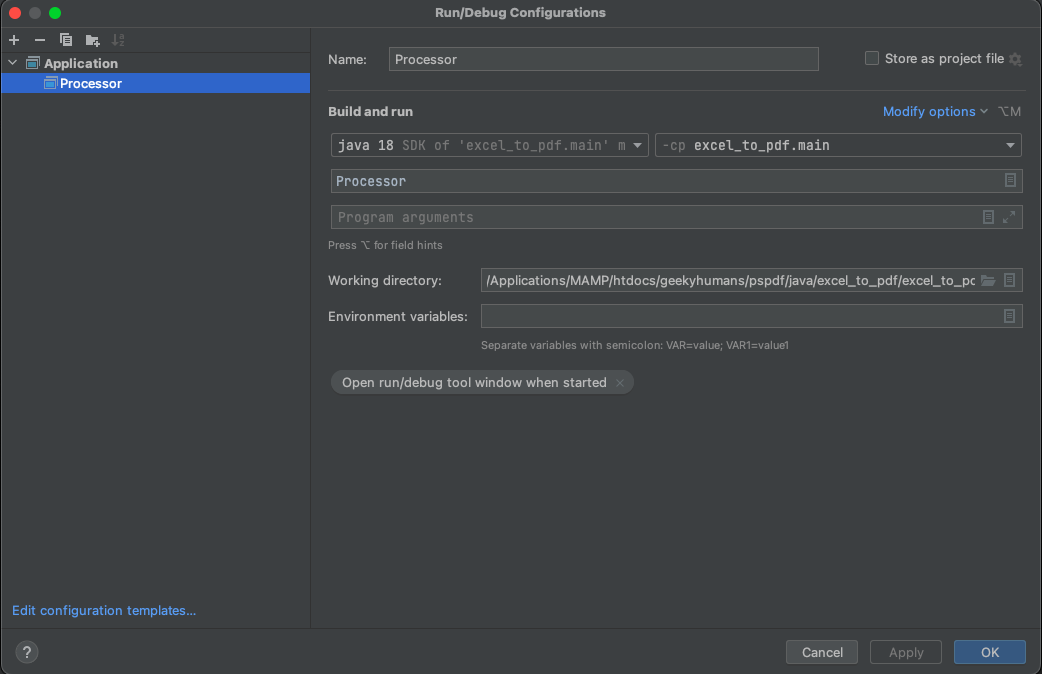
Task: Create a new folder for configurations
Action: pos(92,40)
